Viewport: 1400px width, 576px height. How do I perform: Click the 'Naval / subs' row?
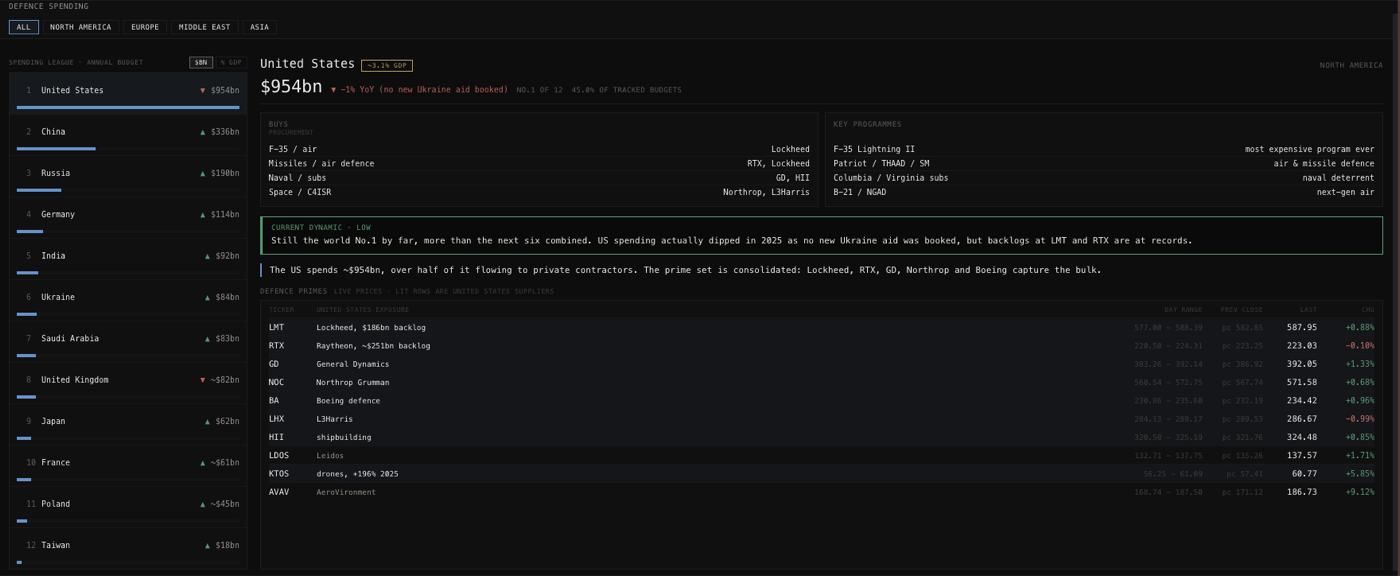click(539, 178)
